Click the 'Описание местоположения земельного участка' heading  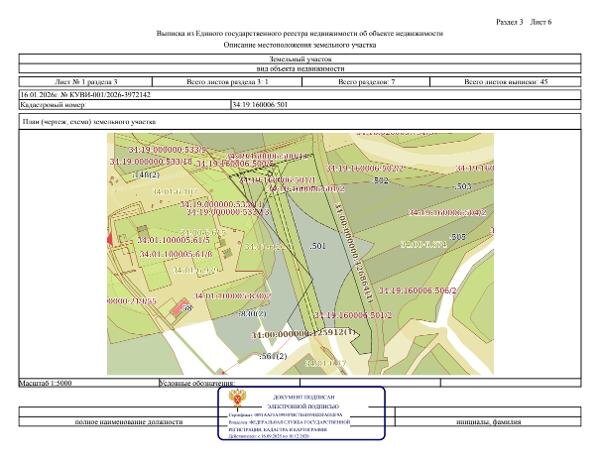(x=300, y=45)
